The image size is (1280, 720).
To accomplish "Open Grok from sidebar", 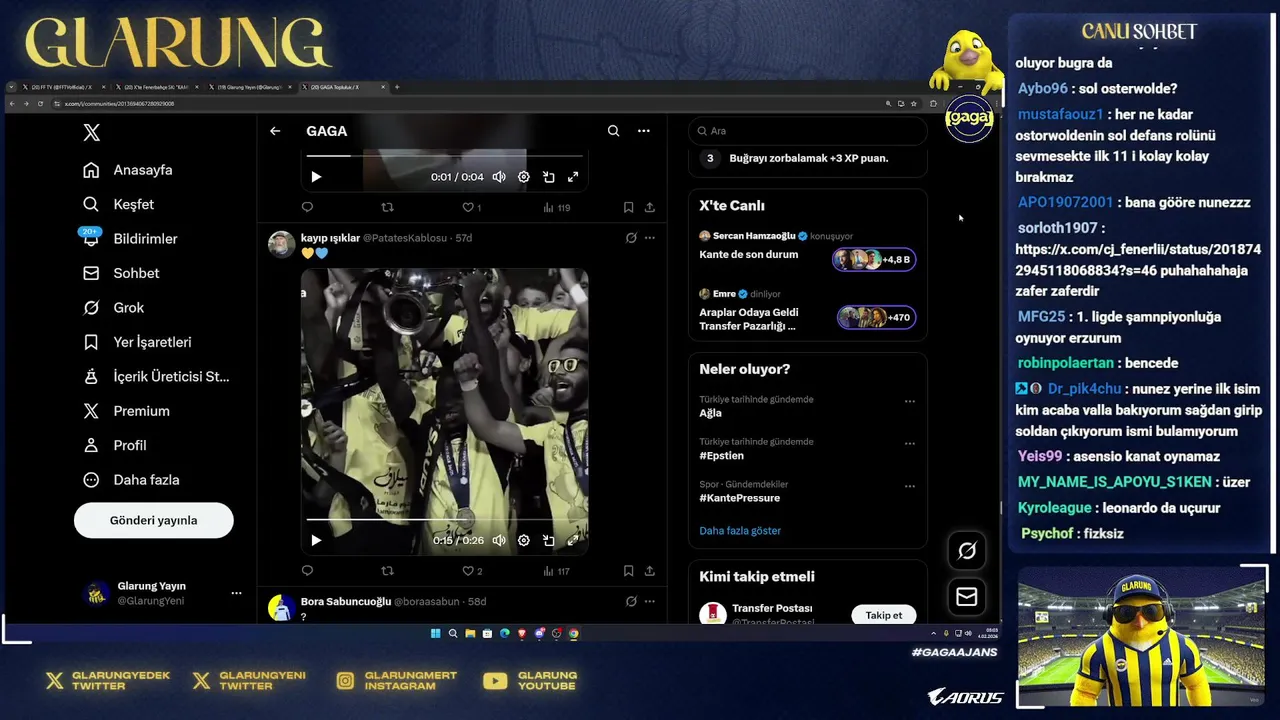I will (x=114, y=308).
